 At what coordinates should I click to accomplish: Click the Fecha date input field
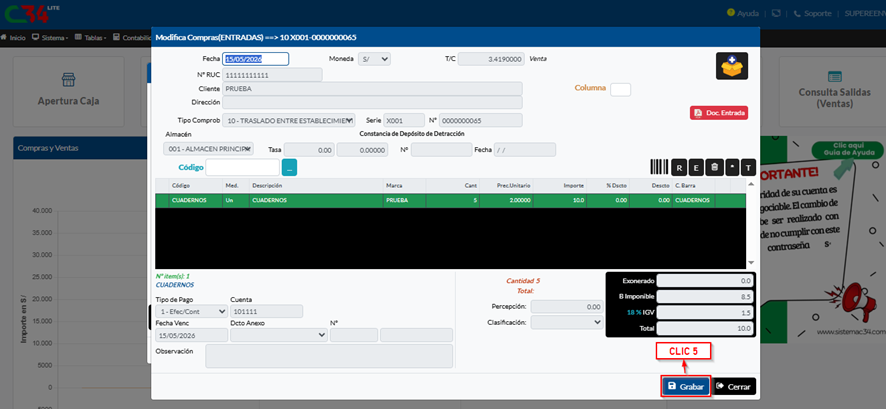pyautogui.click(x=256, y=59)
